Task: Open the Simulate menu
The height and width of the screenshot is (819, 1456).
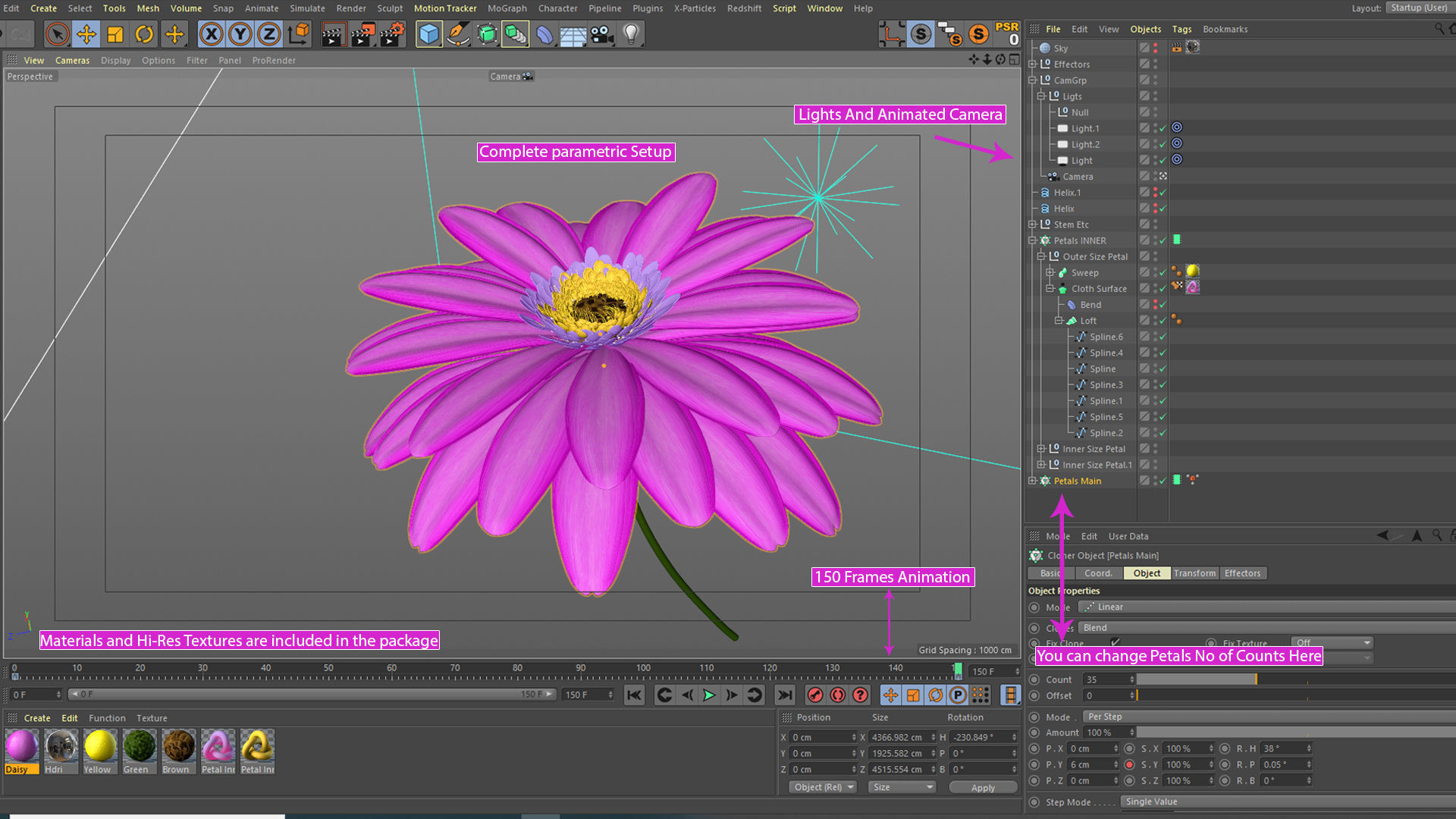Action: (x=307, y=8)
